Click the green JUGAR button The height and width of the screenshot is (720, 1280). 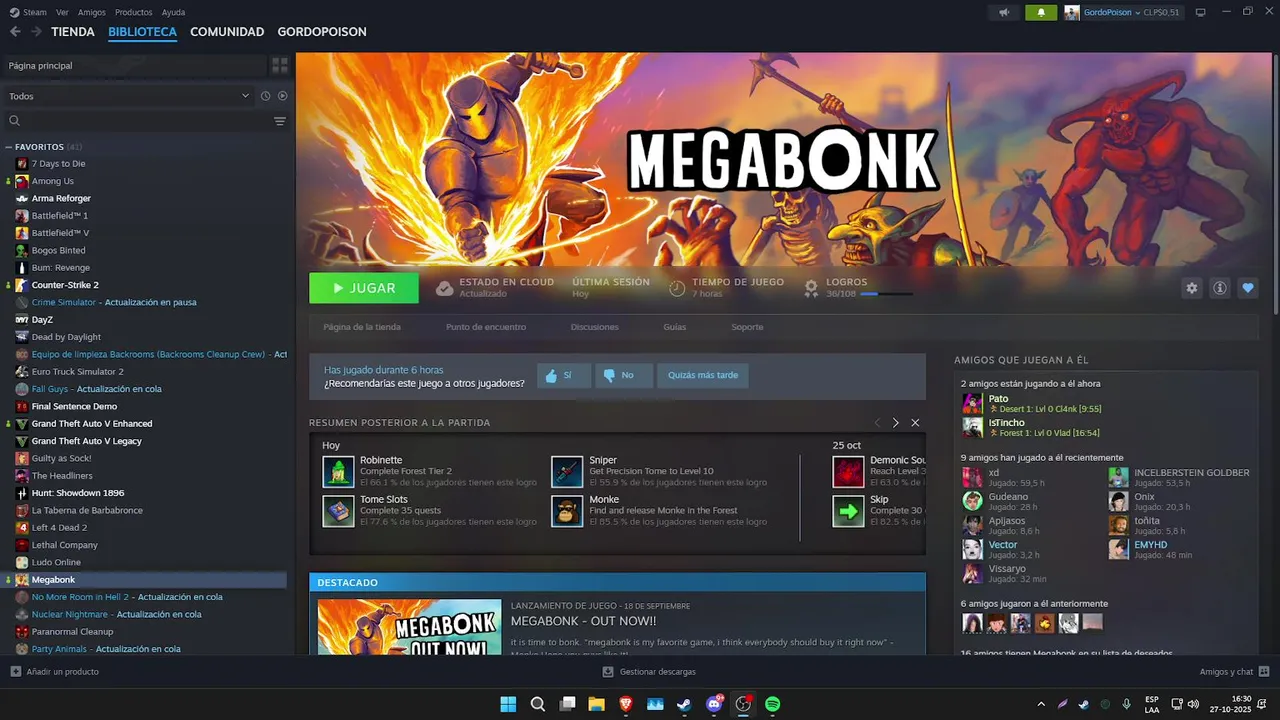pos(364,288)
